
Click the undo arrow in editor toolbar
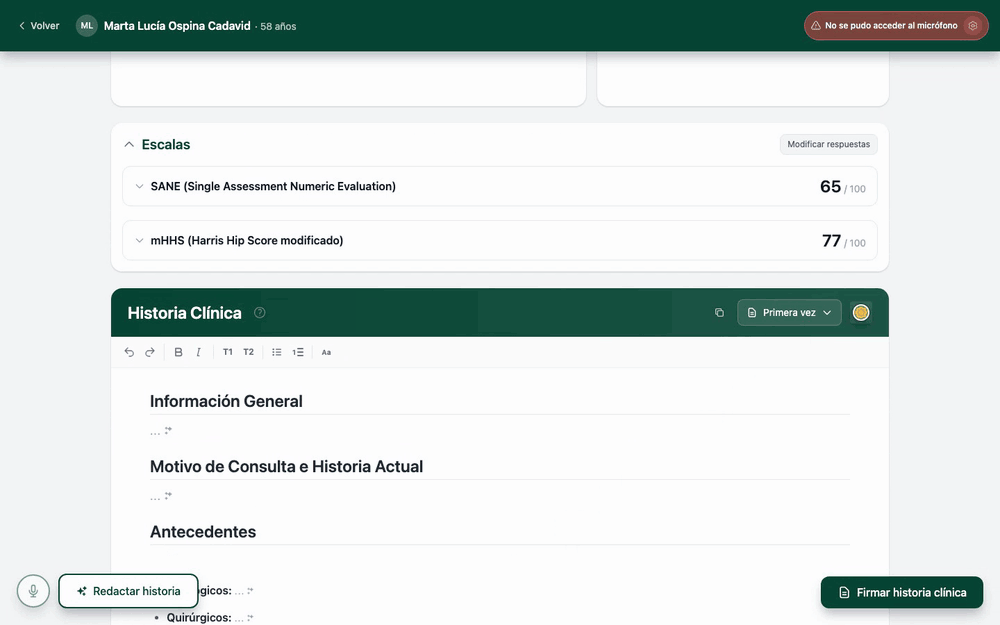129,352
